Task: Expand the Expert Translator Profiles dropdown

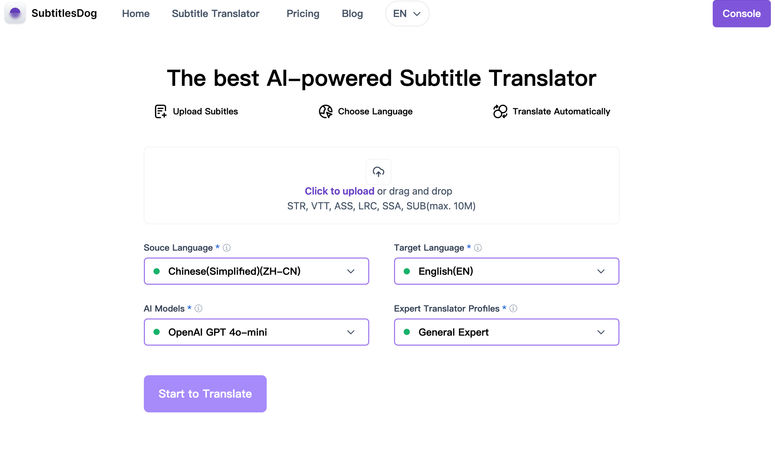Action: pyautogui.click(x=506, y=332)
